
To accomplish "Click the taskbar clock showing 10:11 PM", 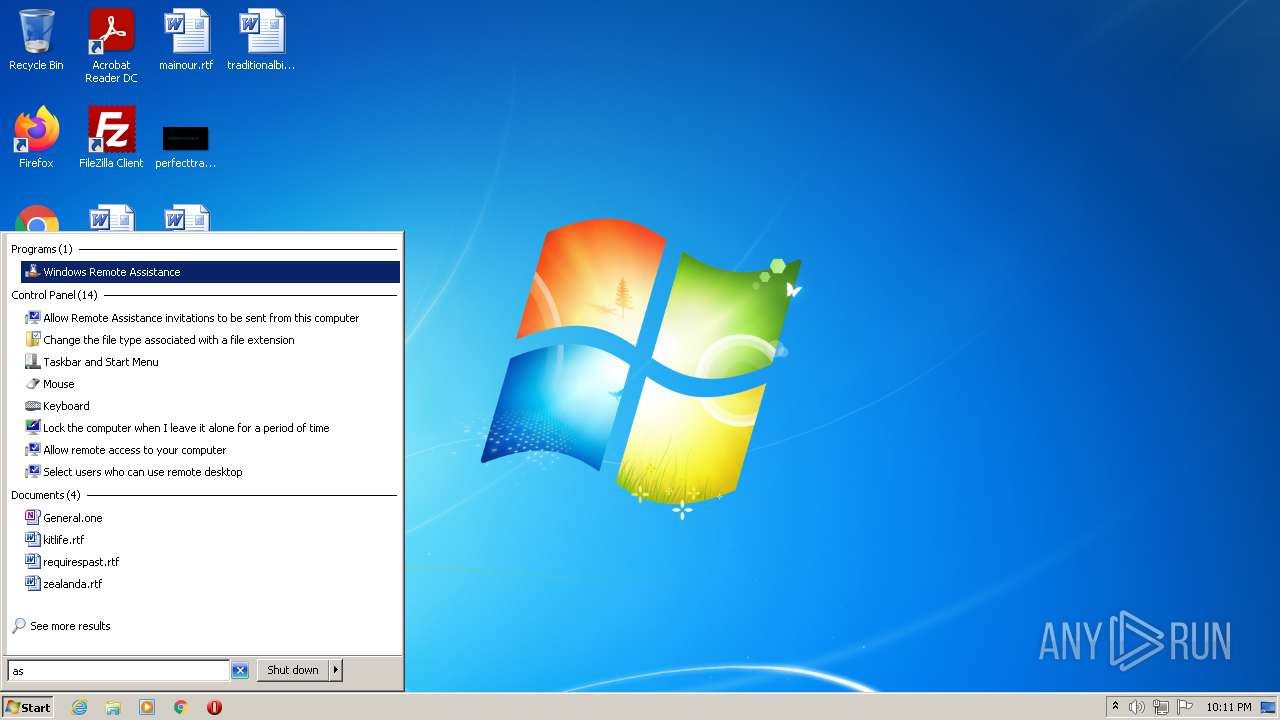I will (x=1228, y=707).
